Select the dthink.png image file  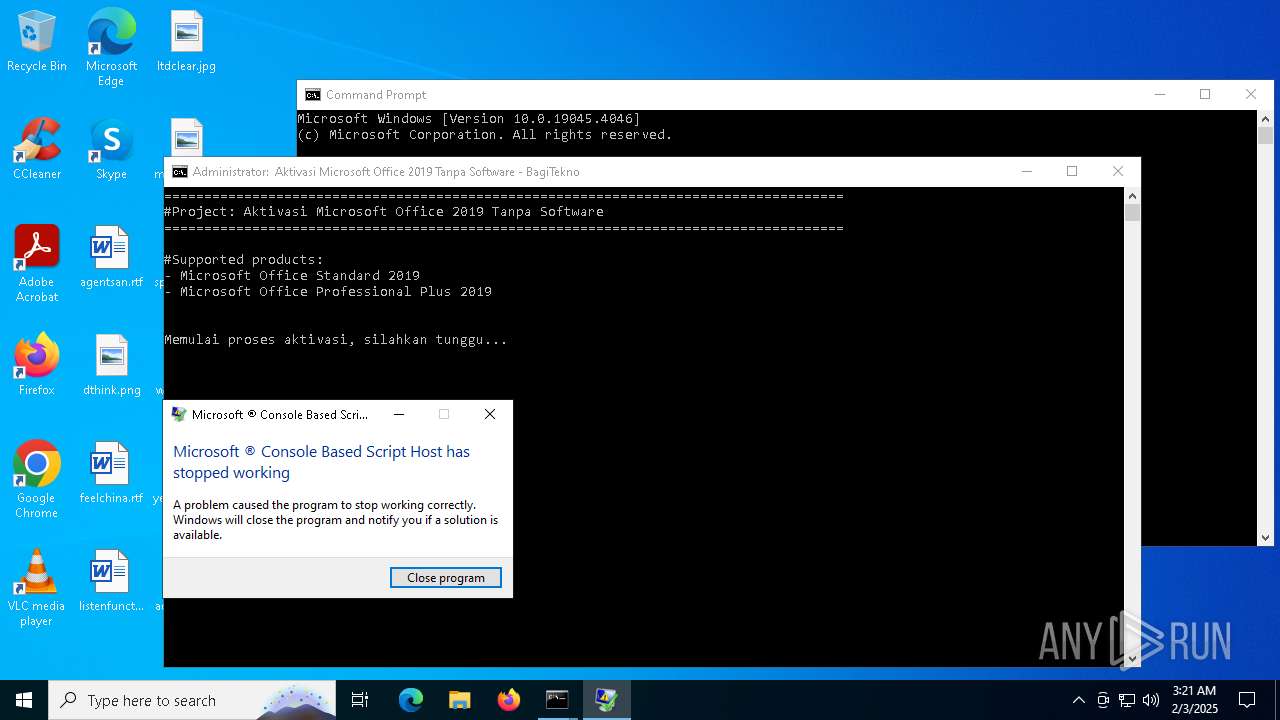click(111, 366)
